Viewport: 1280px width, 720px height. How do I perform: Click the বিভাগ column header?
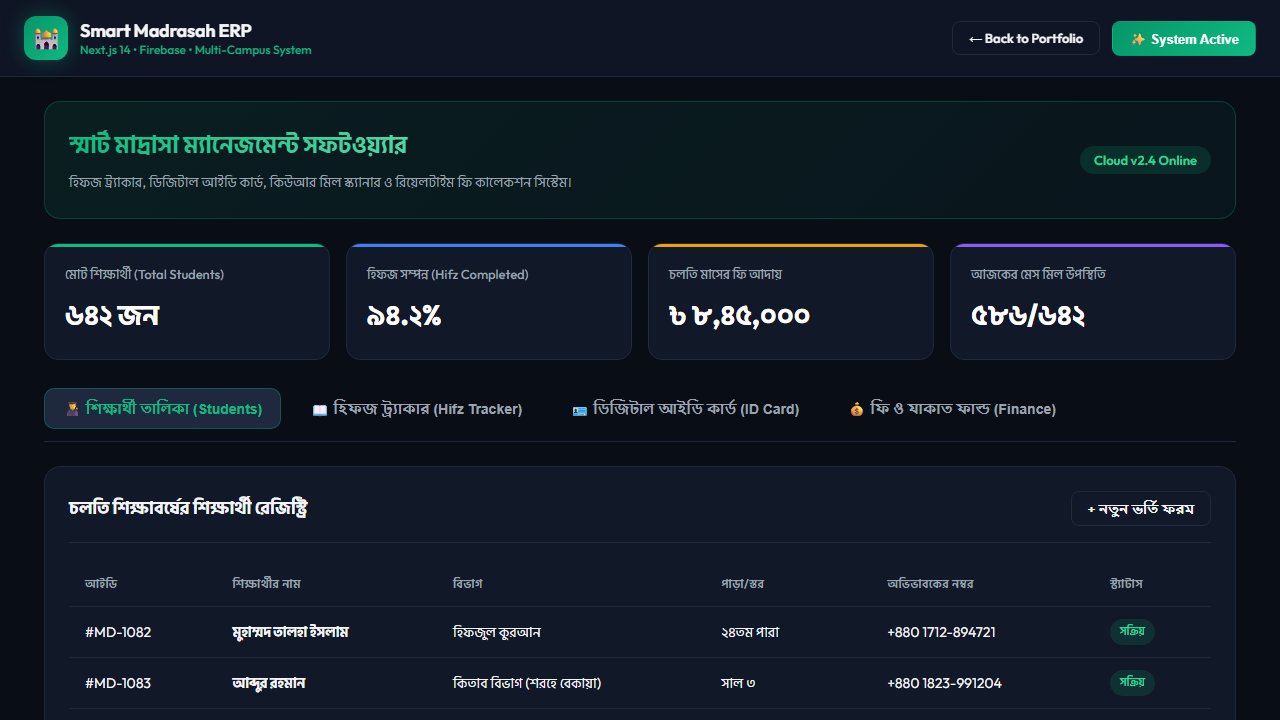click(x=468, y=583)
